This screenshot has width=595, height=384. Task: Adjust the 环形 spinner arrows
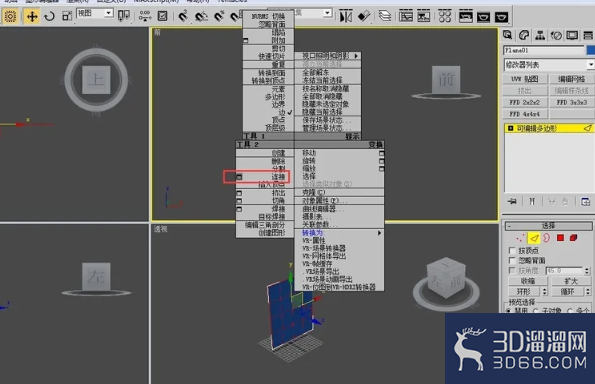point(545,291)
